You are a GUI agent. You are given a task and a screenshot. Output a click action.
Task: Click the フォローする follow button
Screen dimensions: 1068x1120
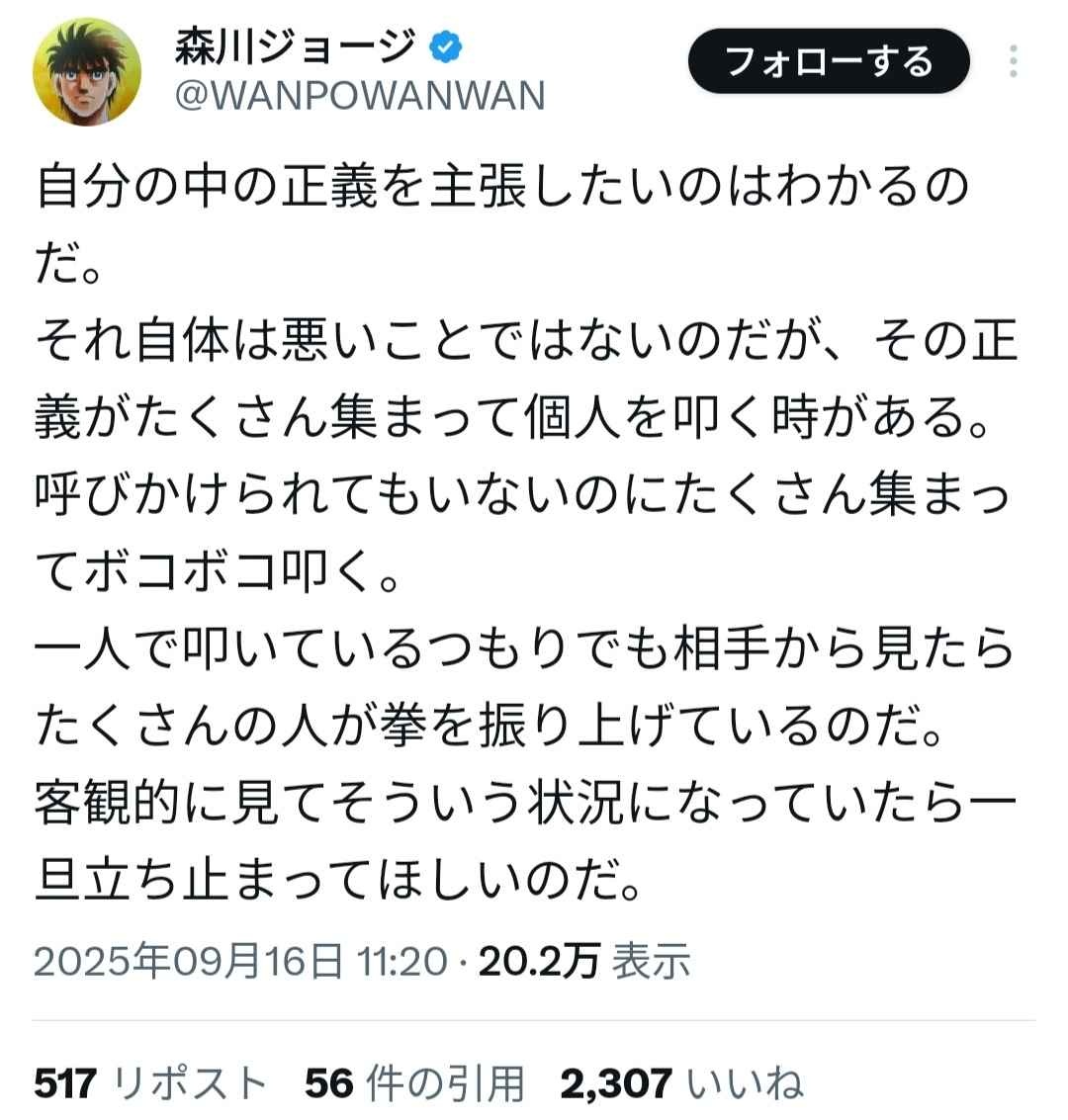tap(829, 61)
